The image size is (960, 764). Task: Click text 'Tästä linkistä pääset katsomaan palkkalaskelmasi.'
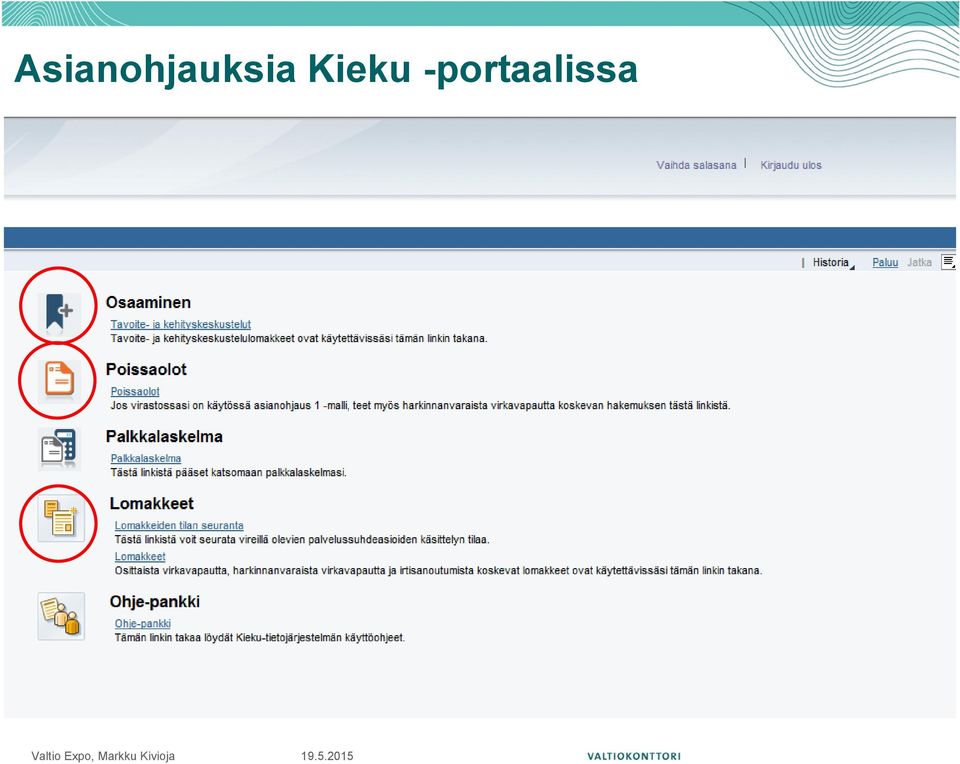point(228,473)
